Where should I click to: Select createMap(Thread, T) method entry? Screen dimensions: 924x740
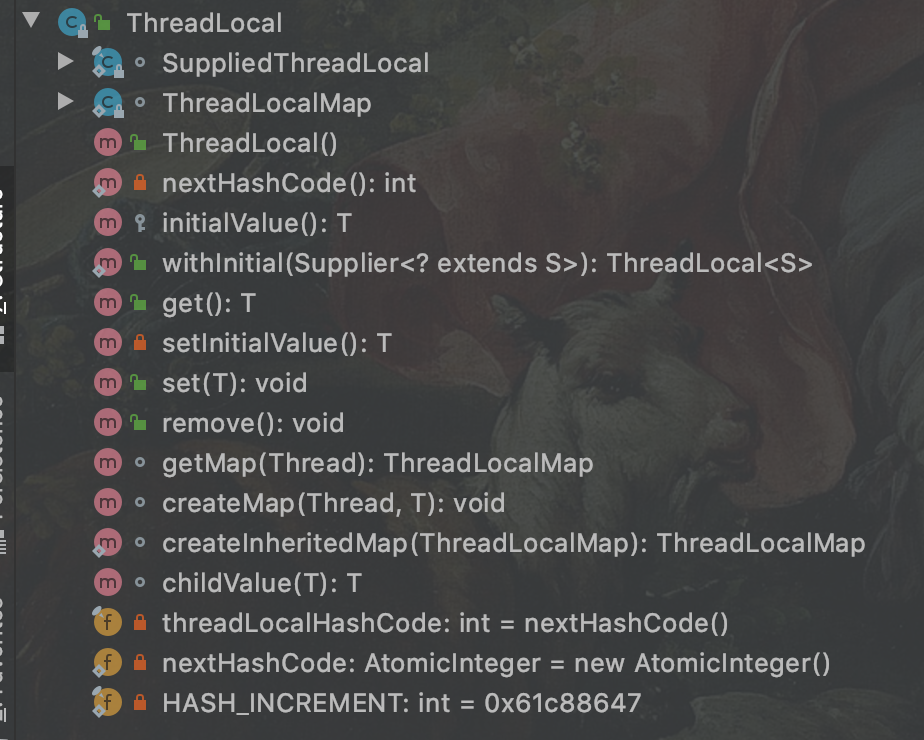[334, 503]
